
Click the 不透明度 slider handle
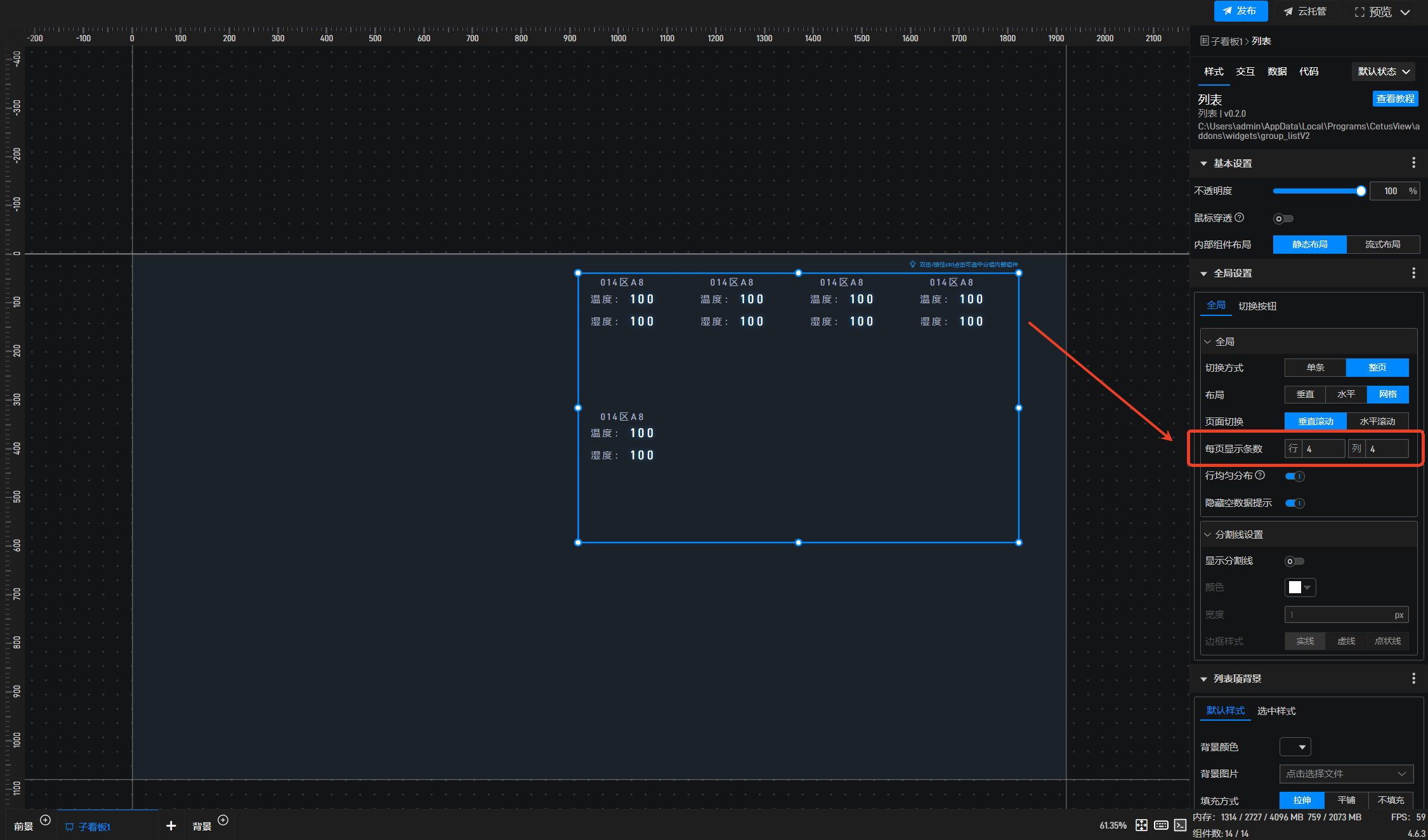1361,191
